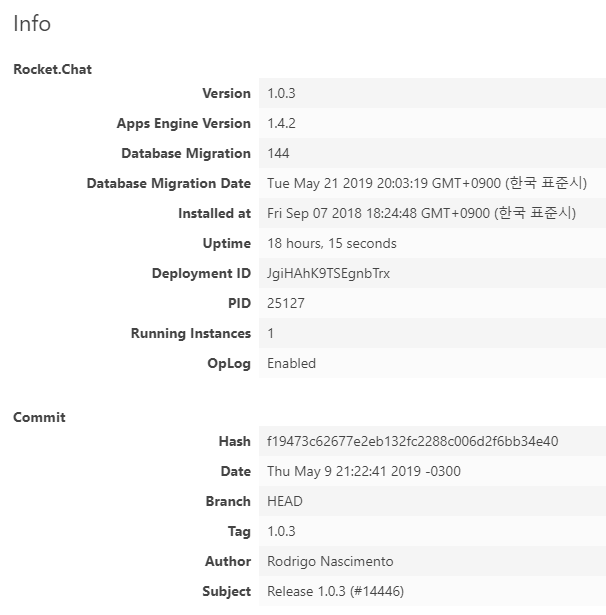Click the Version row label

coord(226,93)
